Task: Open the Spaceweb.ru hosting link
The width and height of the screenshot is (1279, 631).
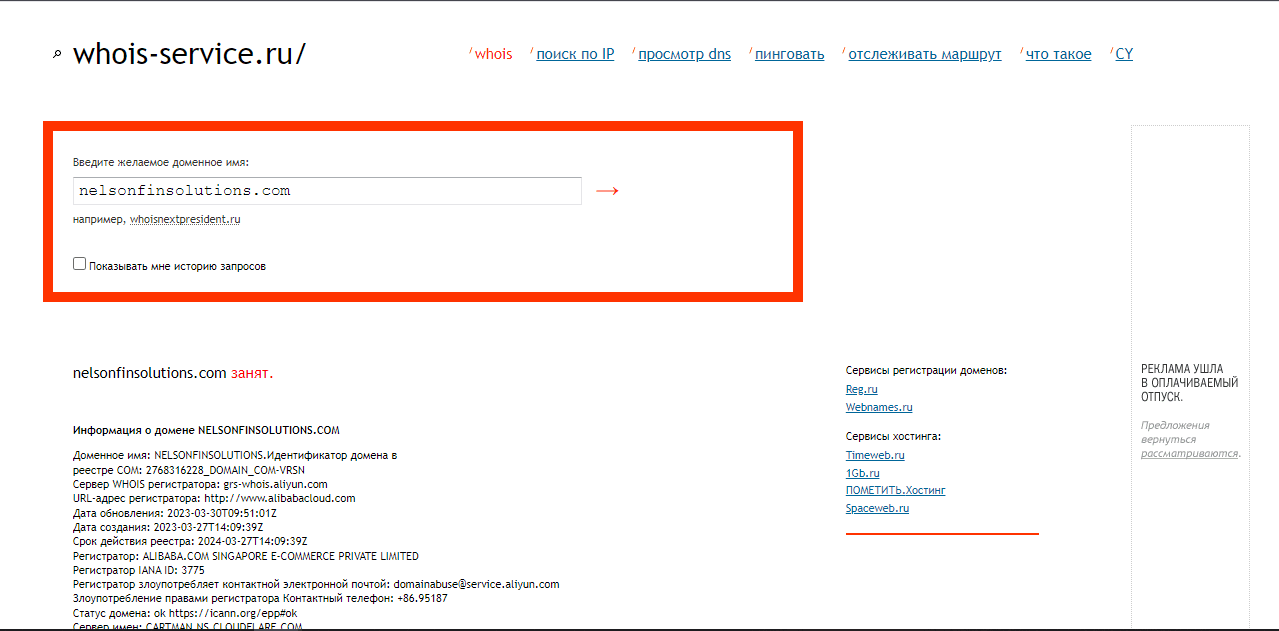Action: click(x=877, y=508)
